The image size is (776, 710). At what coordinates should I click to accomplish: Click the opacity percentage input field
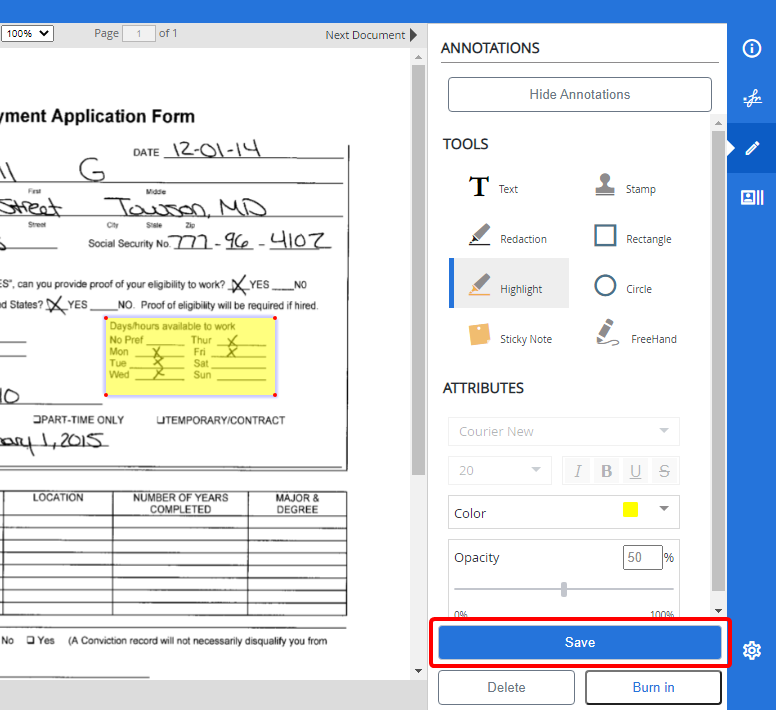pos(643,557)
